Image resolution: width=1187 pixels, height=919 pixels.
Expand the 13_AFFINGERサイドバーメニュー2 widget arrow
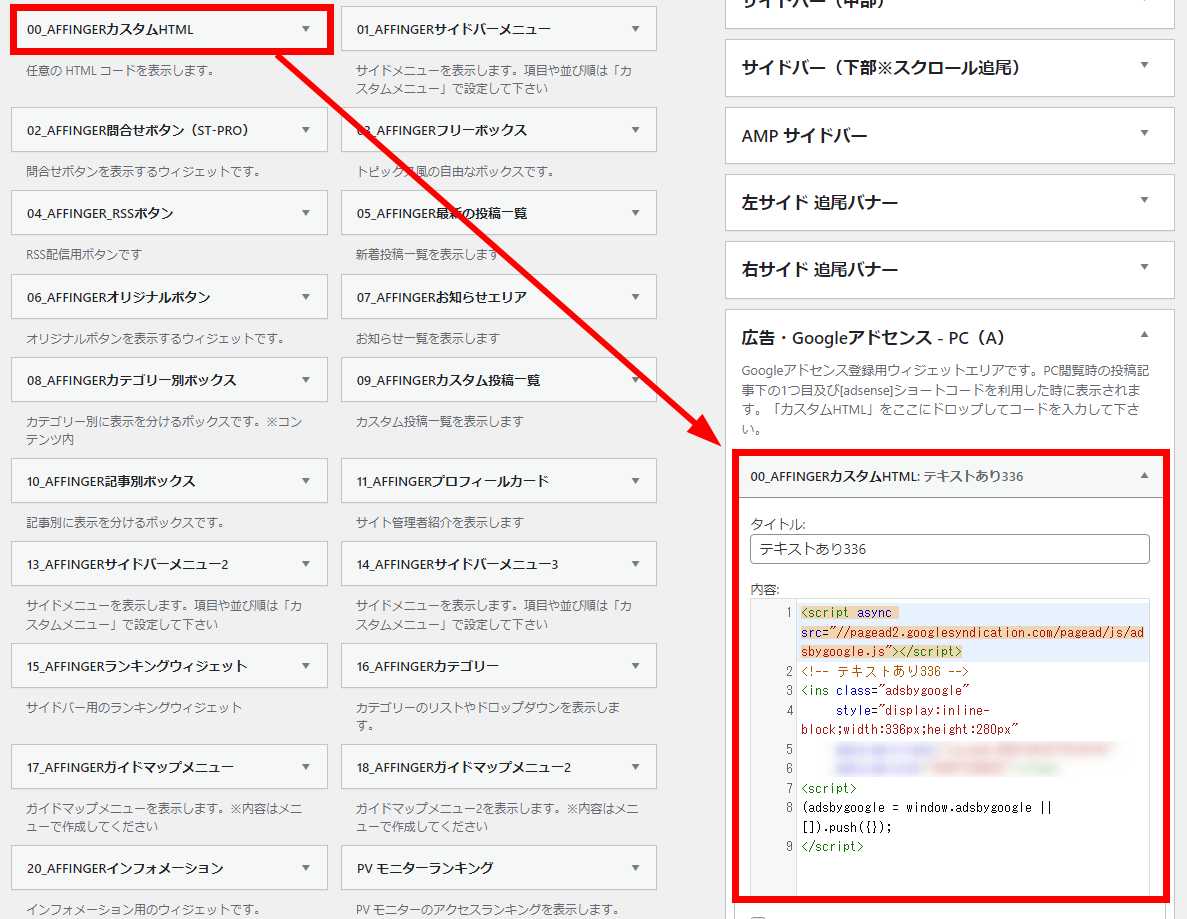pyautogui.click(x=306, y=563)
